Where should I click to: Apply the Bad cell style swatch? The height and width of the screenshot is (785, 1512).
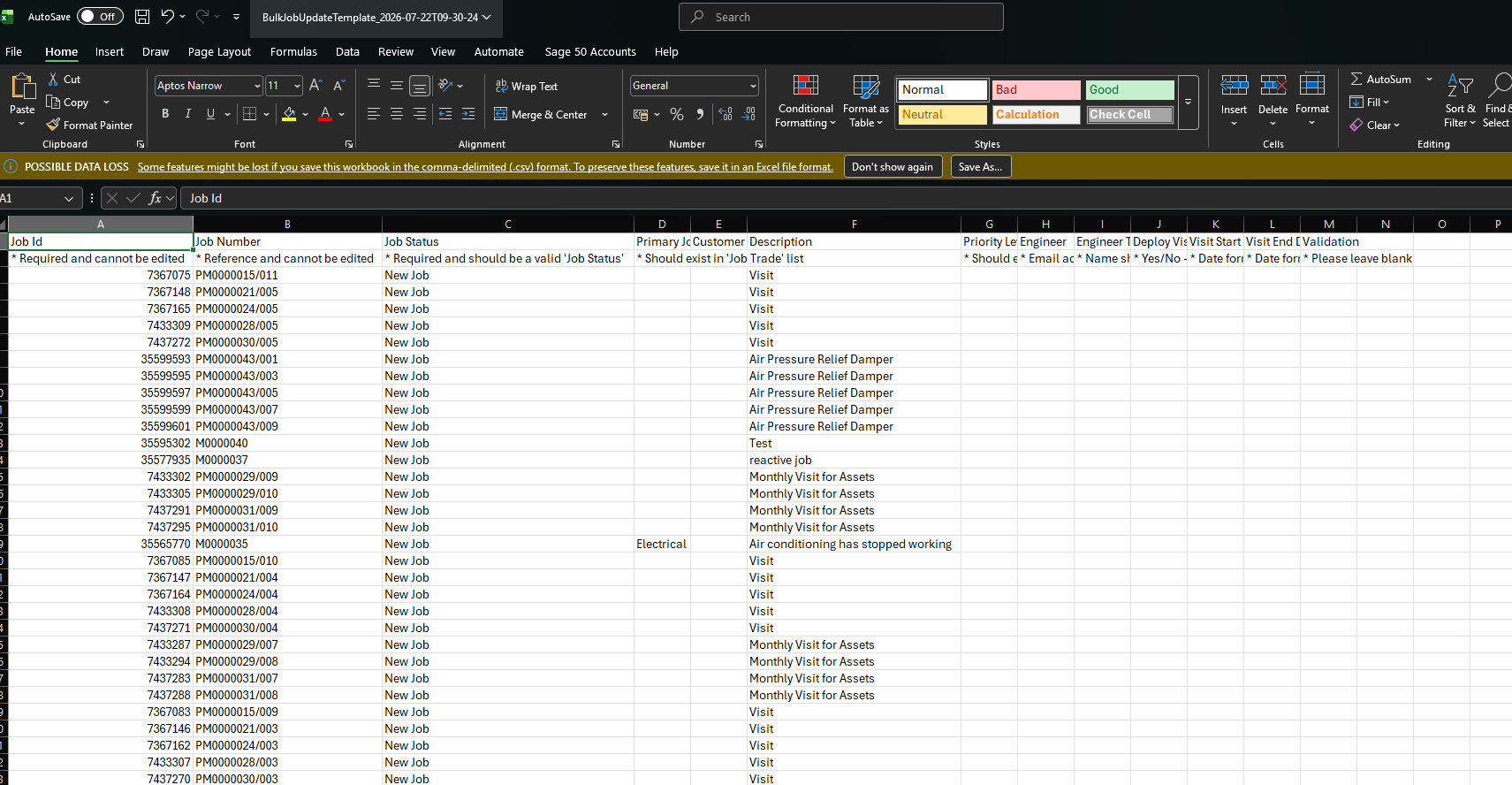click(x=1036, y=89)
